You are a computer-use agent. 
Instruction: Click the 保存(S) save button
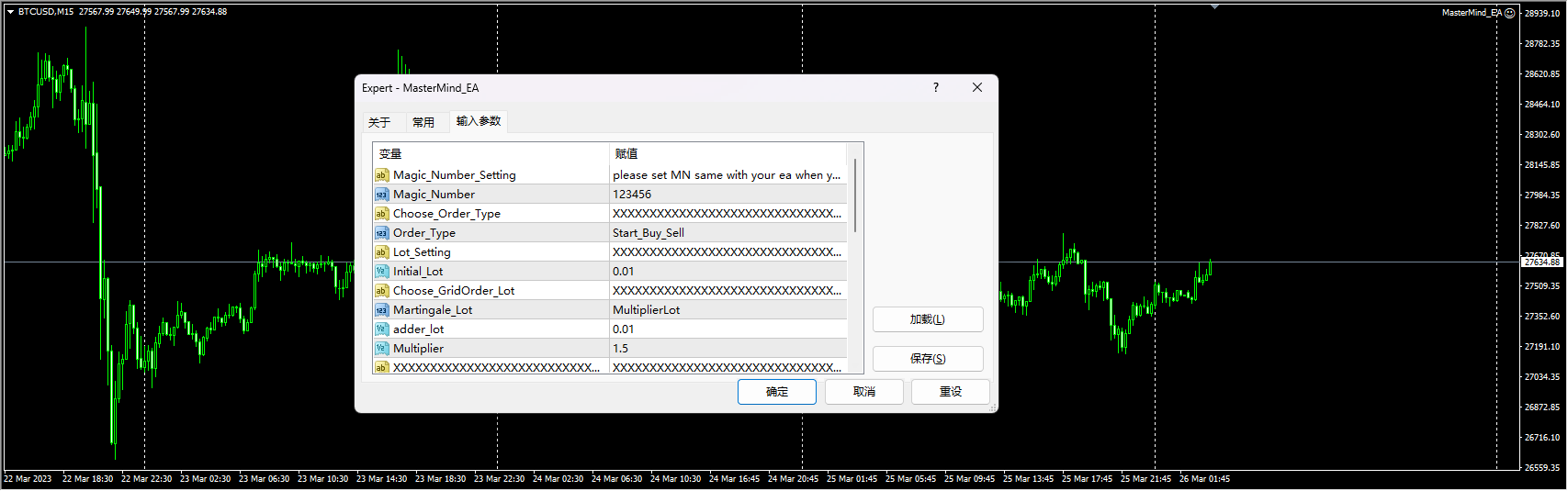[x=928, y=359]
